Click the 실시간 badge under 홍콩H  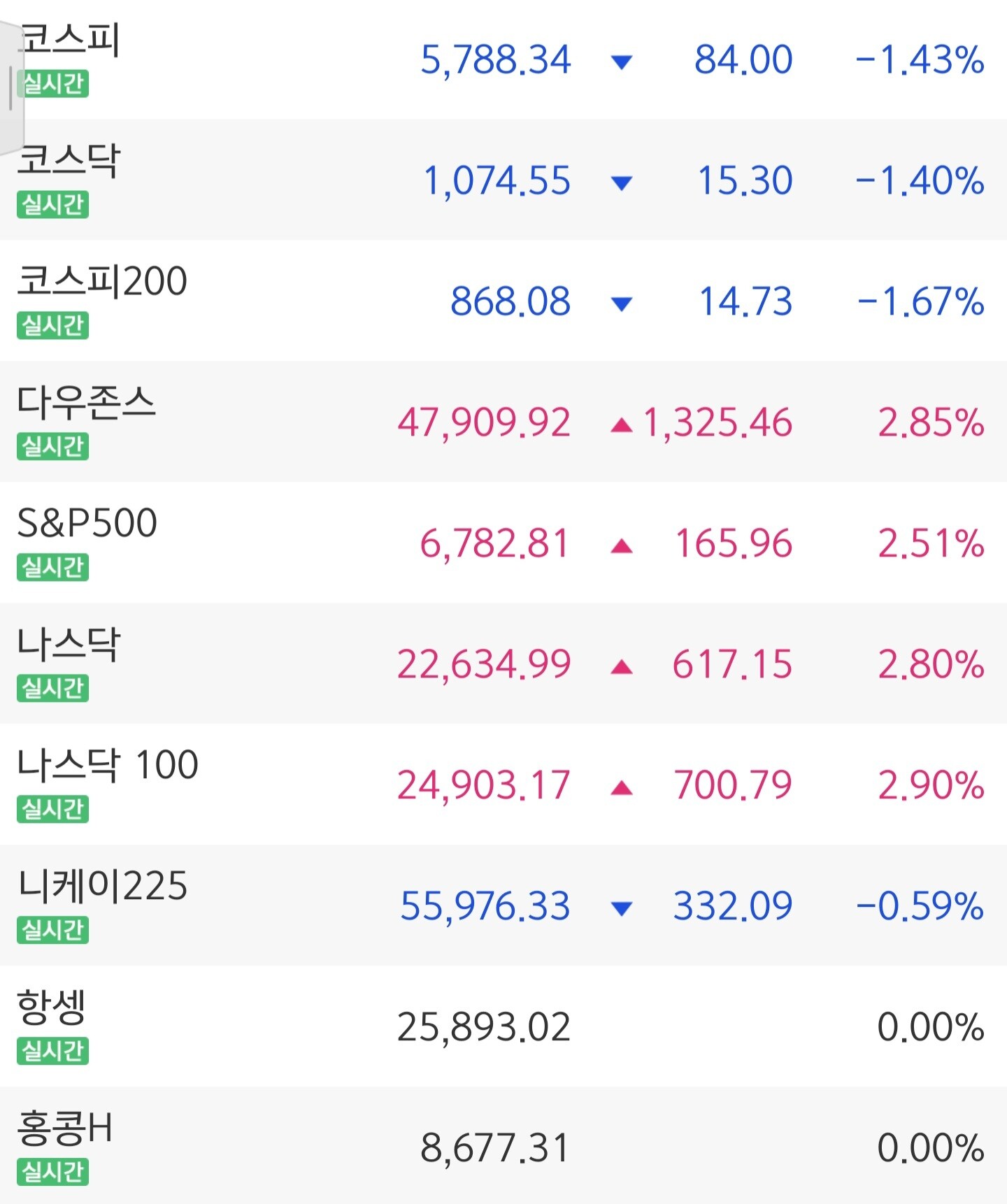tap(53, 1172)
